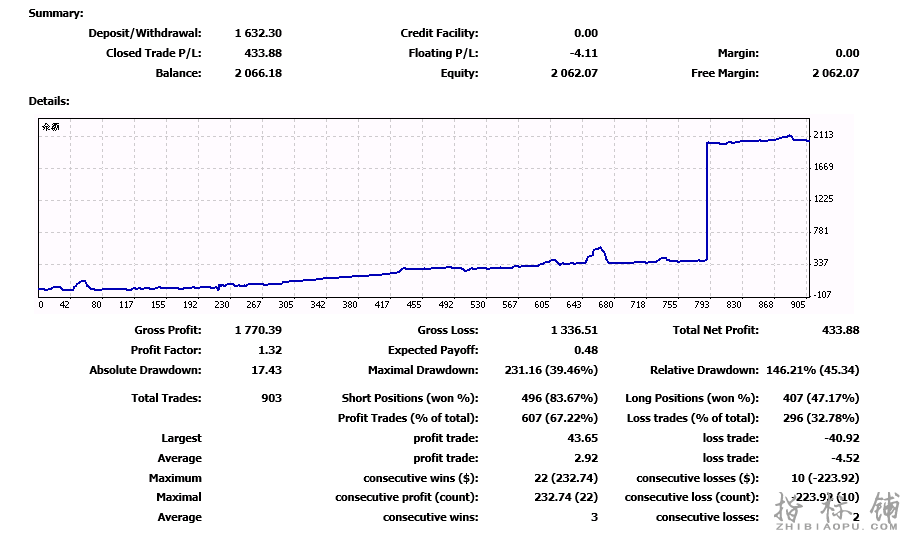Screen dimensions: 908x536
Task: Click total trades value 903
Action: 272,398
